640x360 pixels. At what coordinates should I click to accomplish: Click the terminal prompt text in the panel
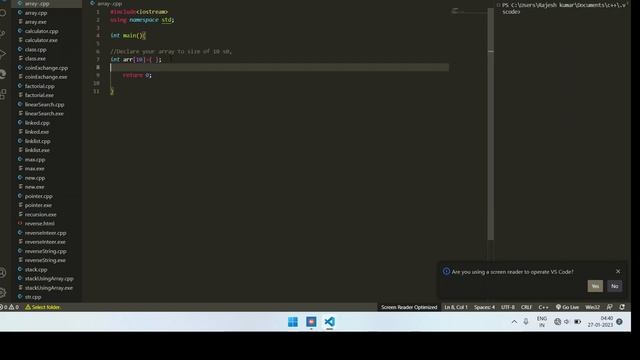[563, 8]
